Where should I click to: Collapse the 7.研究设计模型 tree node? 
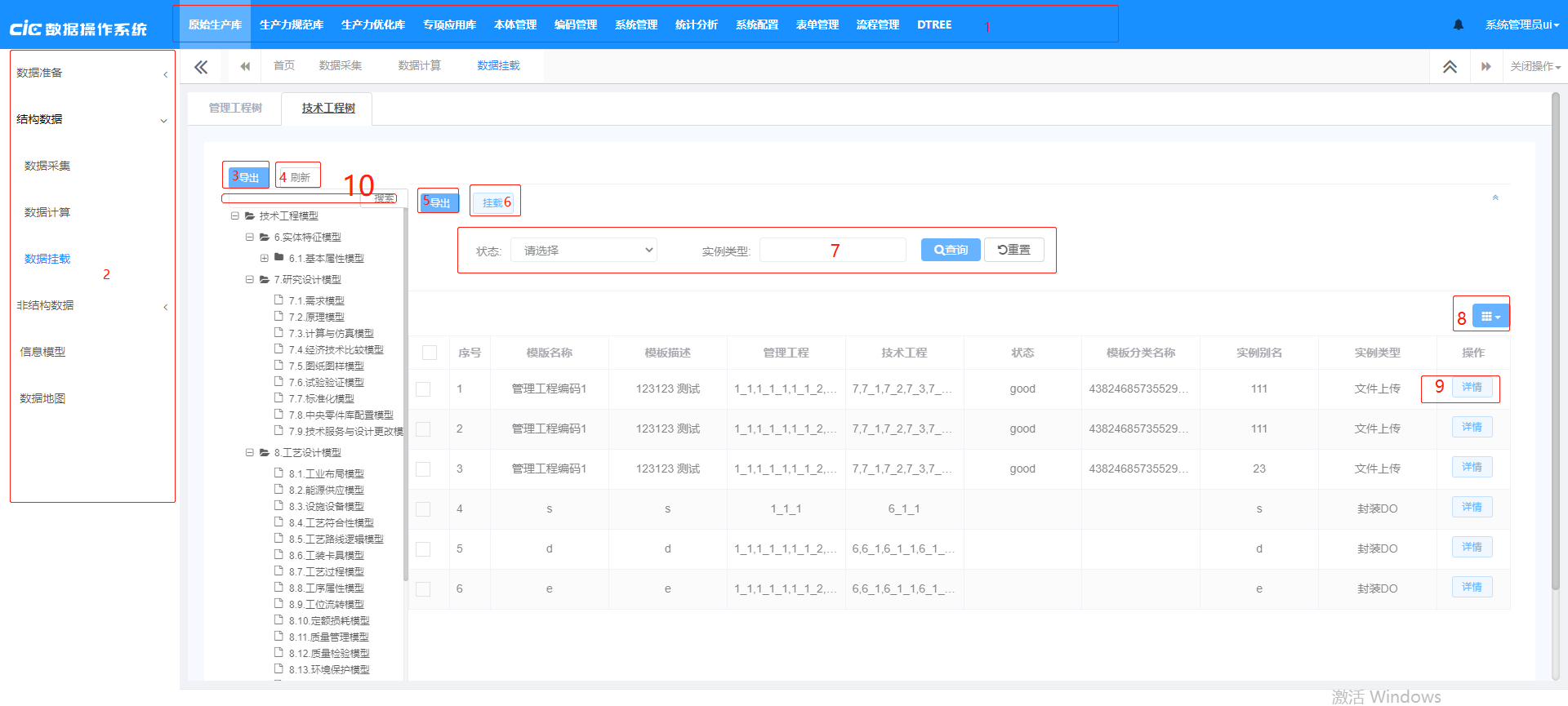[250, 279]
